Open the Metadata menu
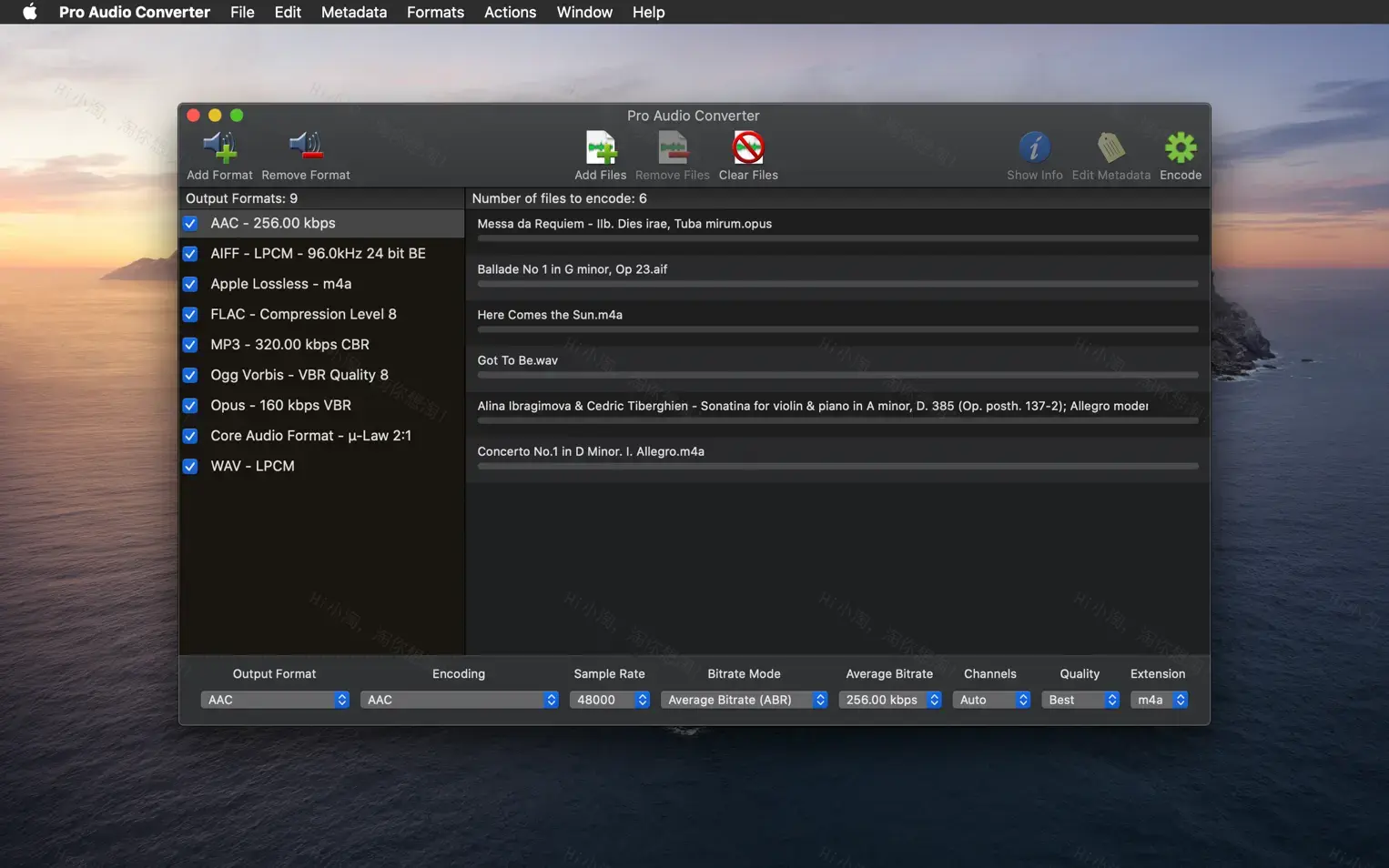 [353, 12]
